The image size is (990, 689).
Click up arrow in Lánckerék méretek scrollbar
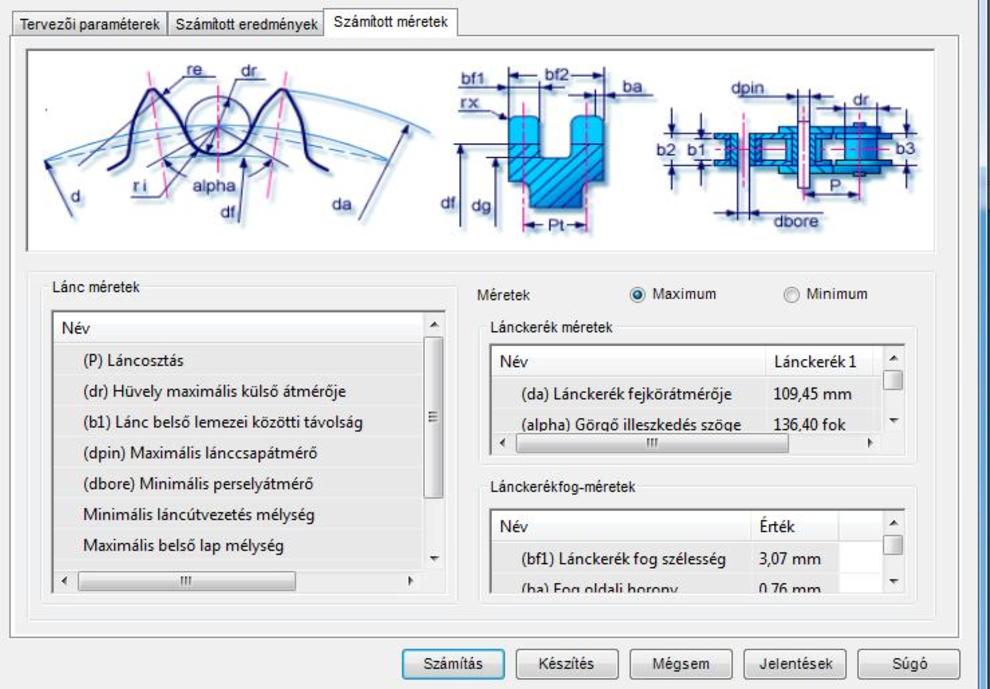pyautogui.click(x=894, y=358)
